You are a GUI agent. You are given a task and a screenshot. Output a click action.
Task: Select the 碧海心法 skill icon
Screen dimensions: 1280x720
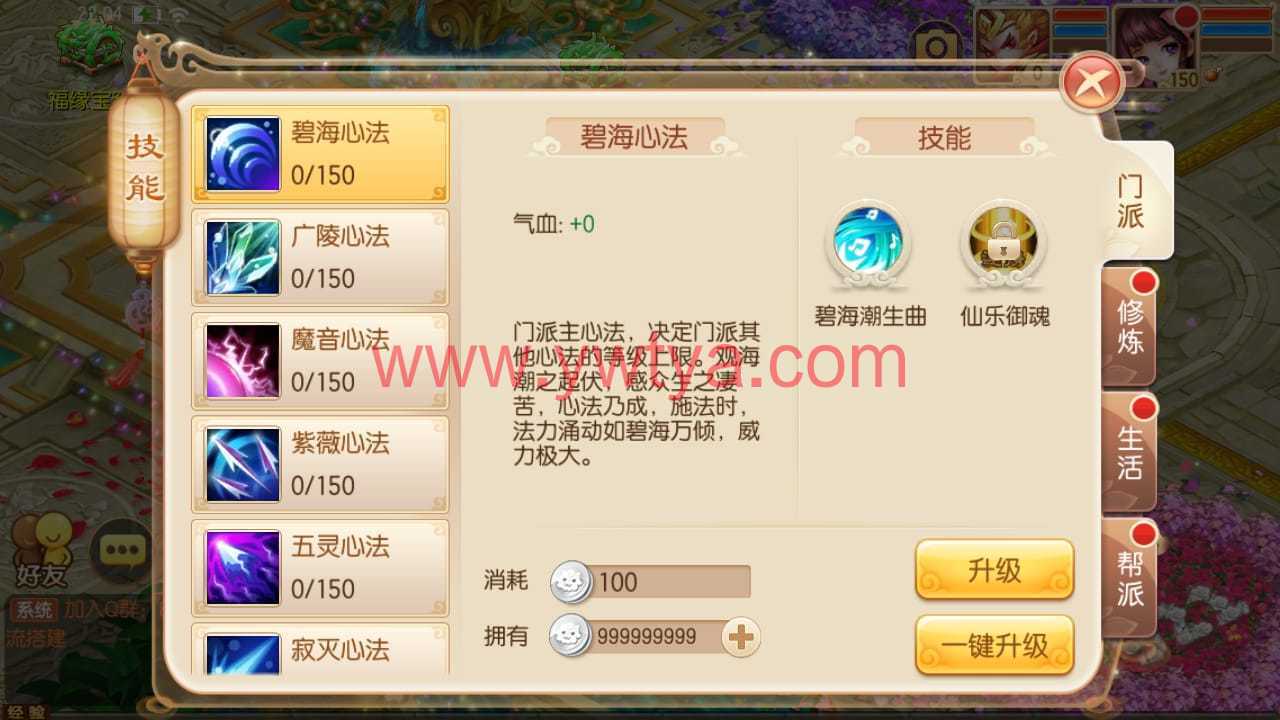pos(243,154)
